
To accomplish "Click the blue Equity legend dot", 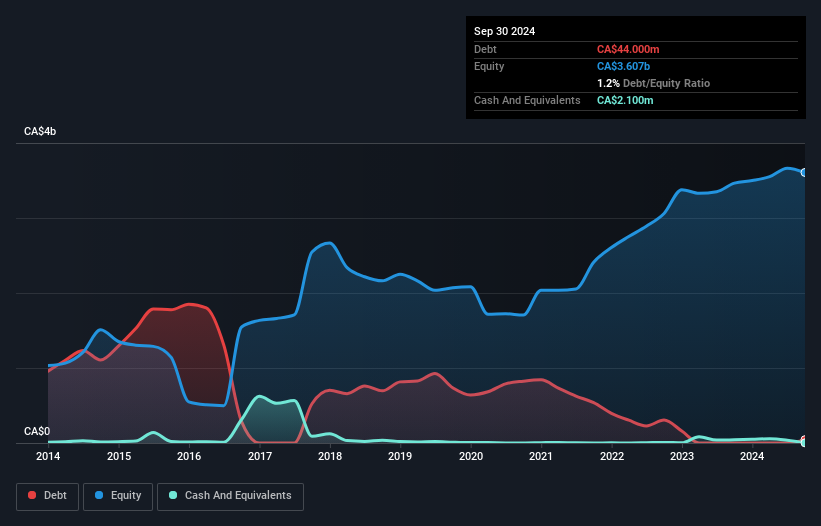I will pos(99,495).
